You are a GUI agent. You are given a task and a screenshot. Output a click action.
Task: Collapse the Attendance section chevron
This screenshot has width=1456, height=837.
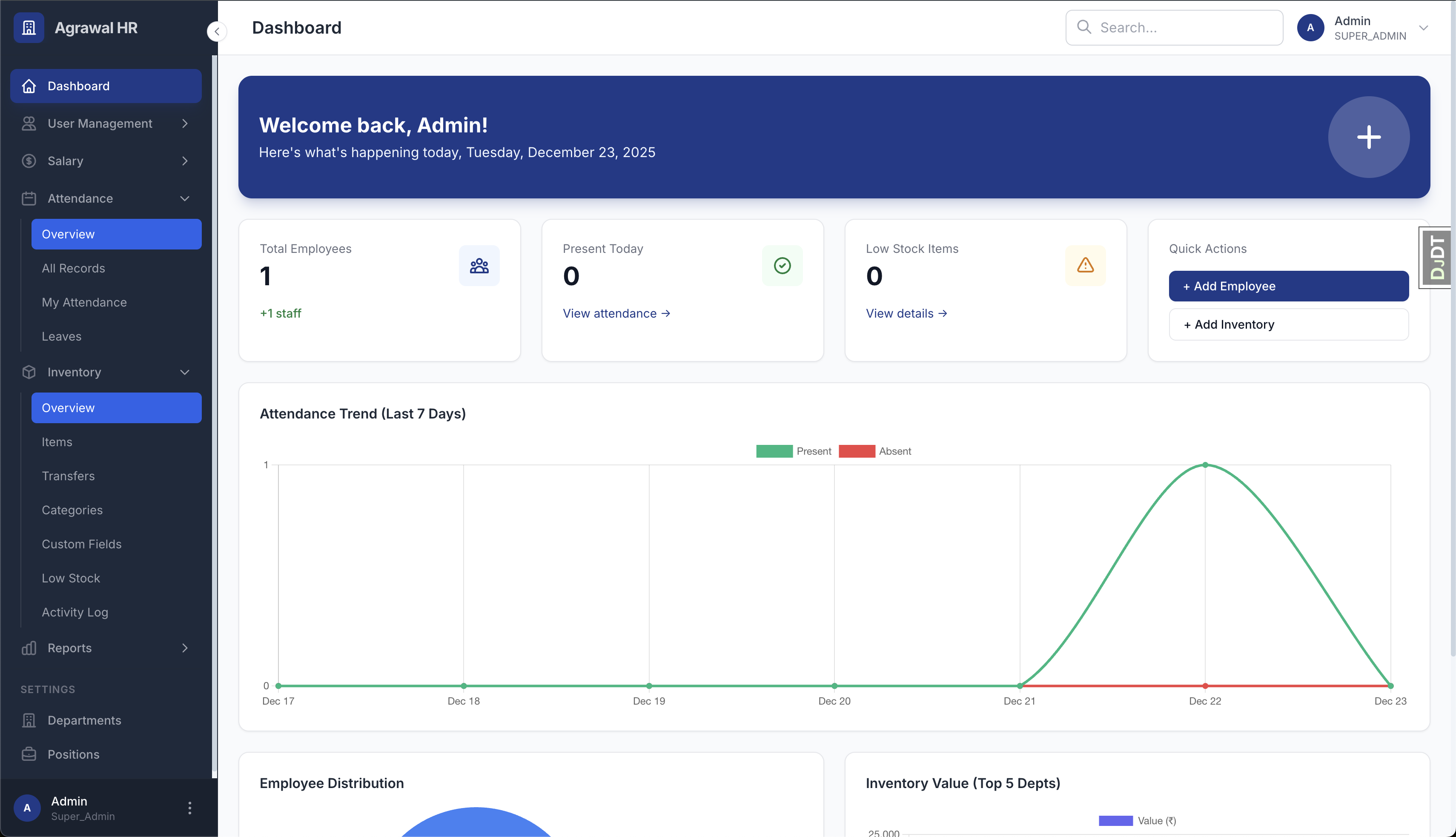pos(184,198)
